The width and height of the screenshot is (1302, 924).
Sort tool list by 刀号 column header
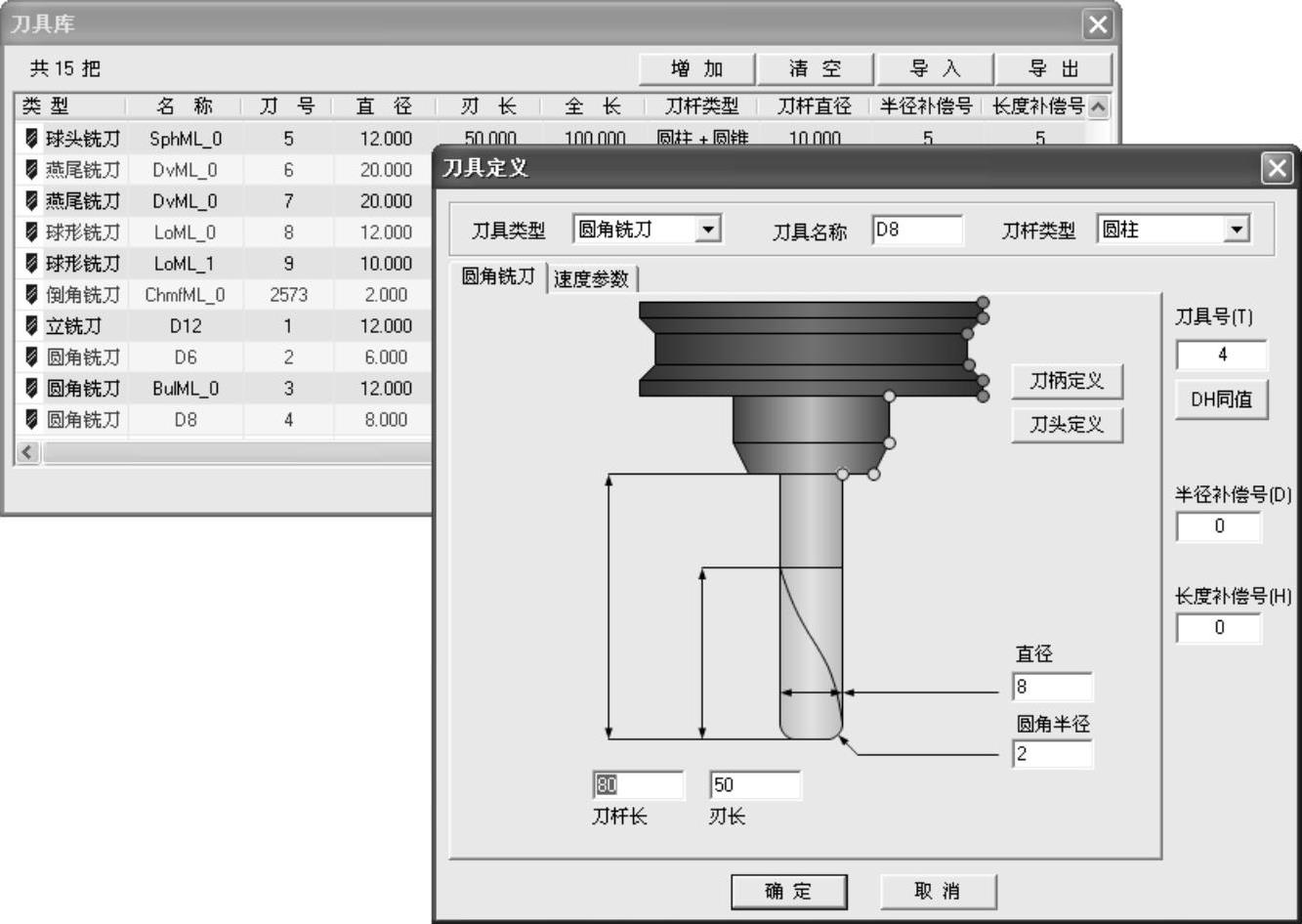[x=287, y=106]
